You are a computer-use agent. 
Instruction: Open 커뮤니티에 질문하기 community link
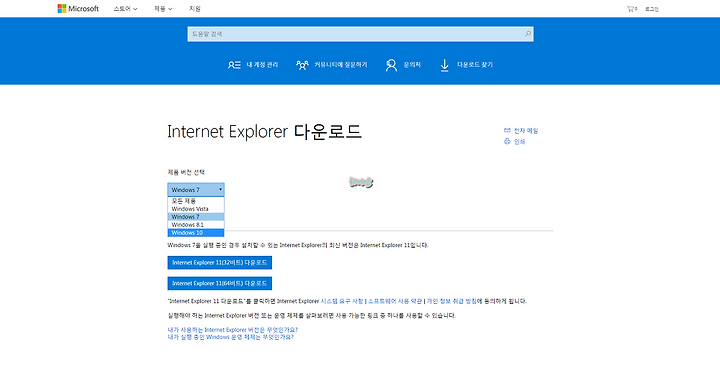(332, 65)
